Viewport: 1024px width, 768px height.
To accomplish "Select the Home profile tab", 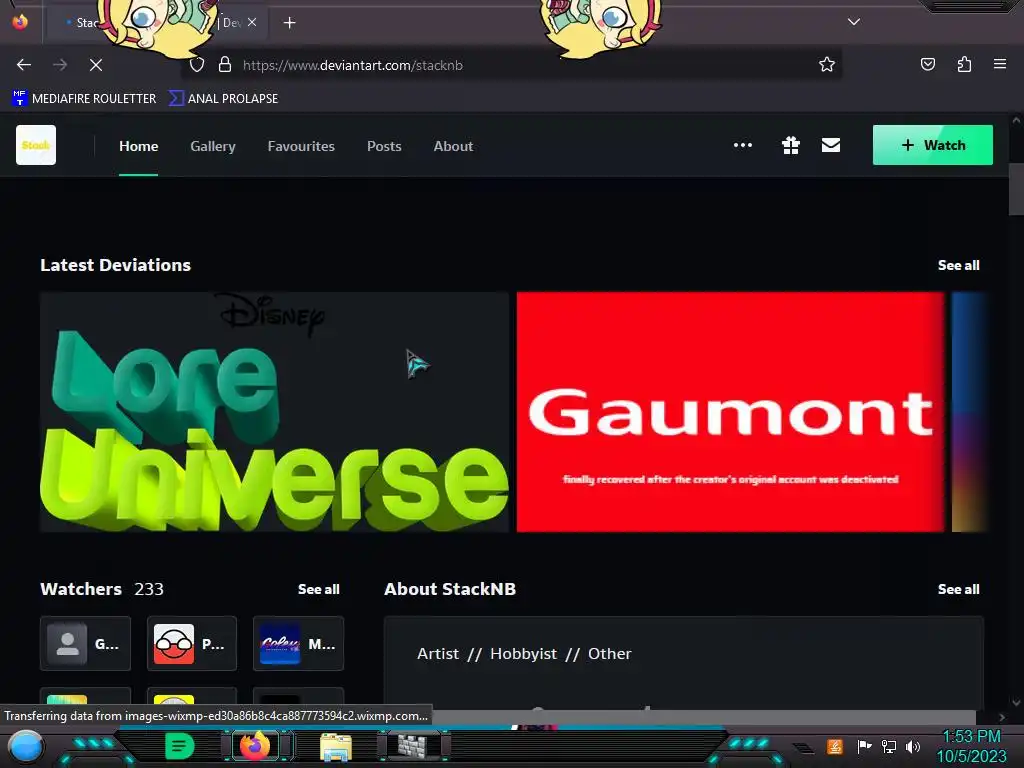I will point(138,146).
